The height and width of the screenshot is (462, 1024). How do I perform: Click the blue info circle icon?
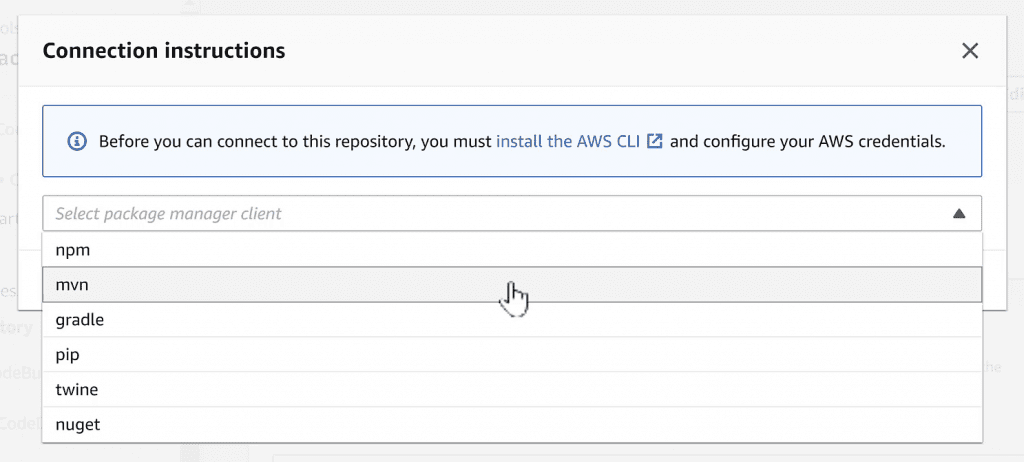click(x=77, y=141)
